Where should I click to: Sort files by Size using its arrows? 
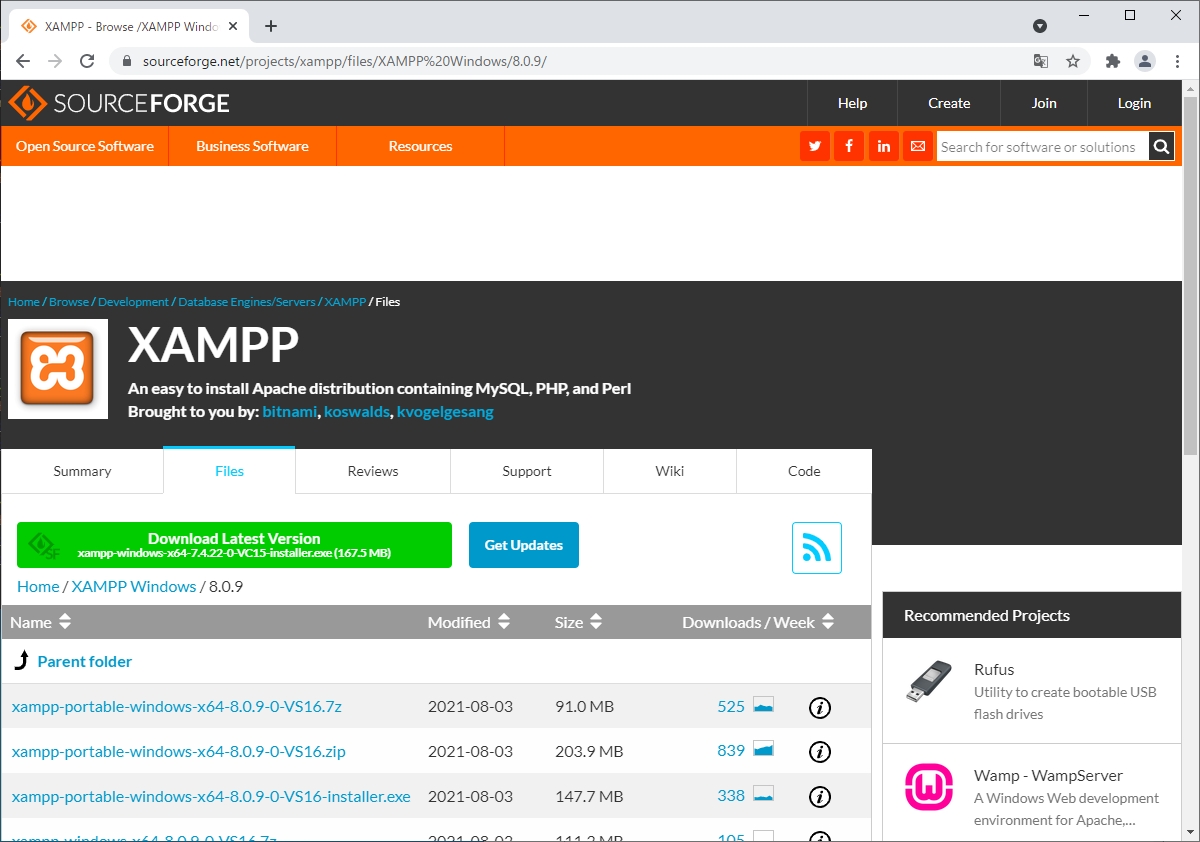597,621
